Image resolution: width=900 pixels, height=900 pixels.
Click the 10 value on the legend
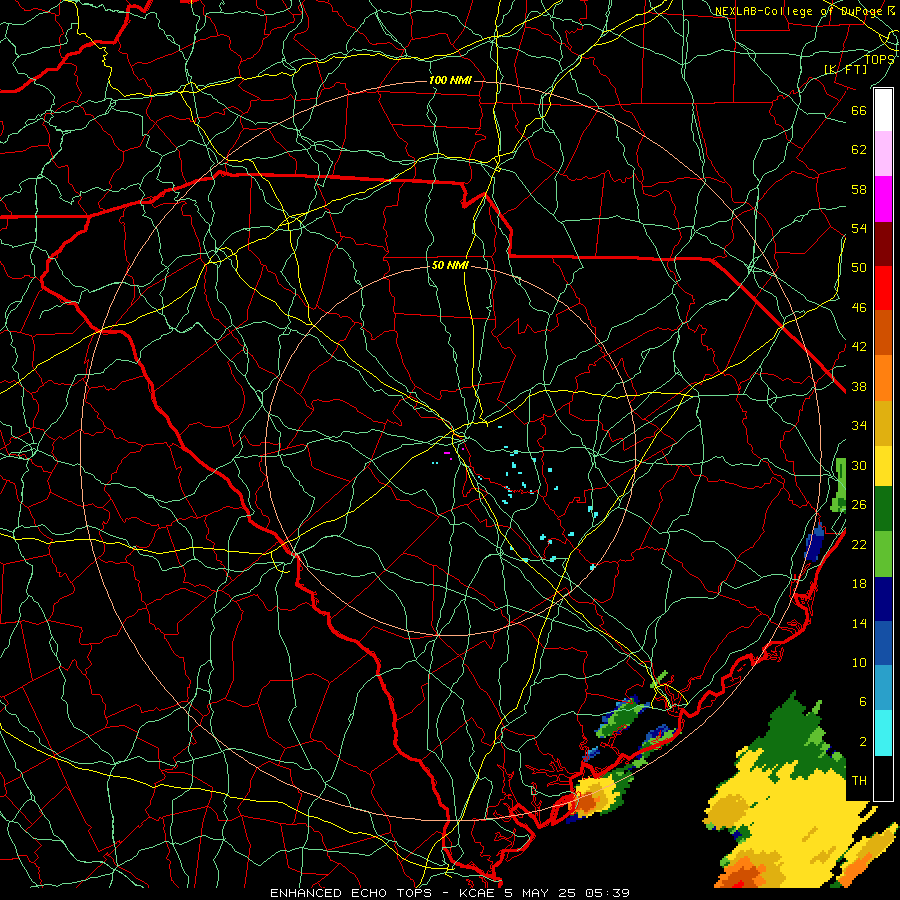point(859,663)
